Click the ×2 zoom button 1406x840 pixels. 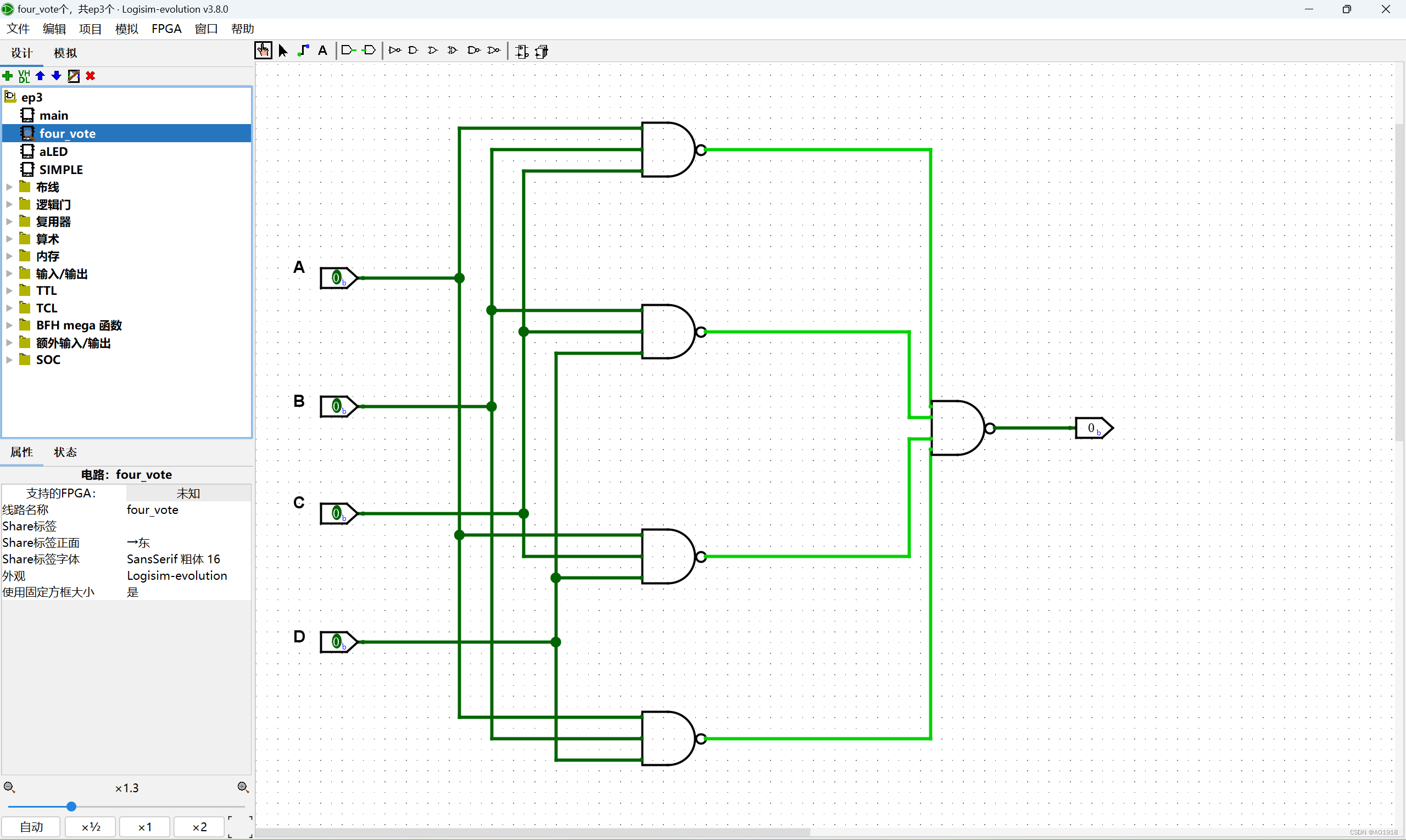coord(199,827)
